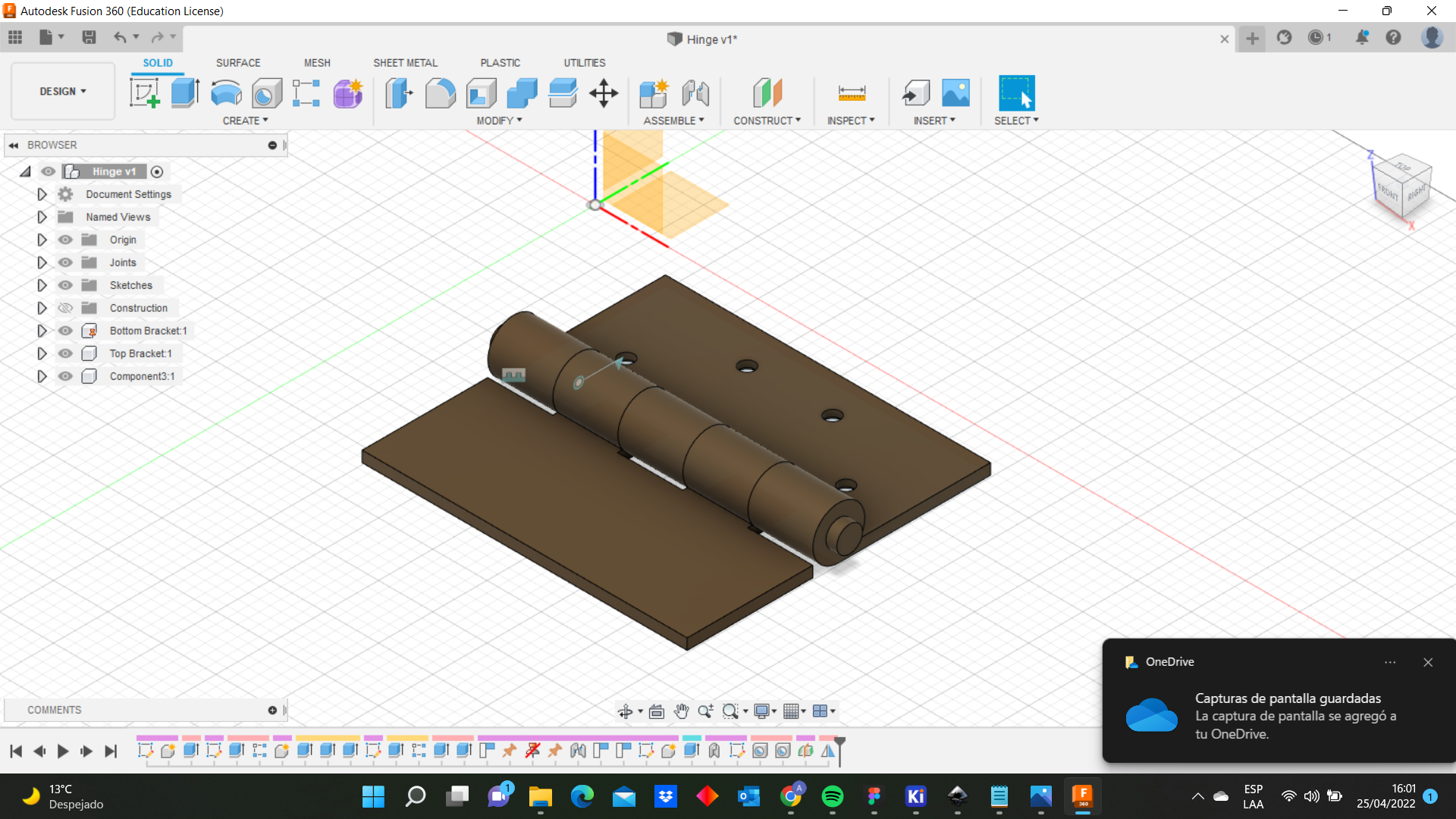Jump to the timeline beginning
This screenshot has height=819, width=1456.
16,751
